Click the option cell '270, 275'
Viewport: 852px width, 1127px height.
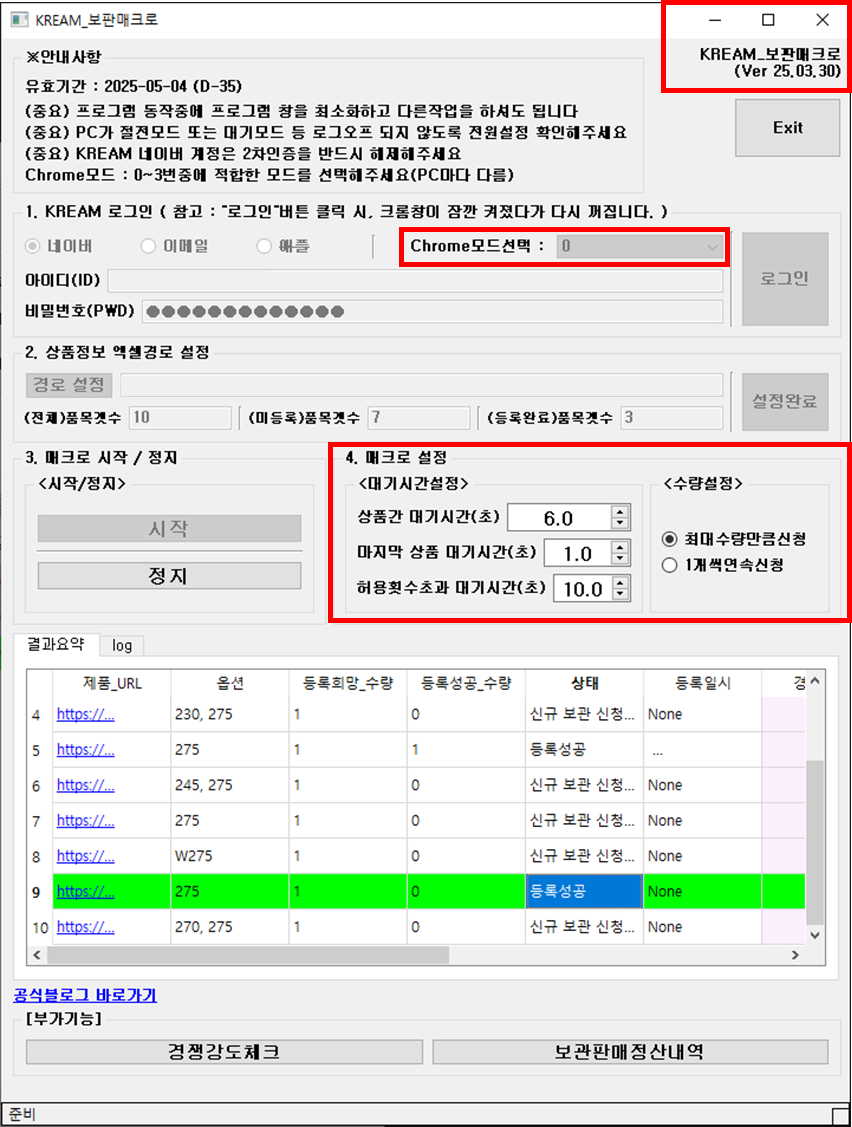[x=230, y=926]
